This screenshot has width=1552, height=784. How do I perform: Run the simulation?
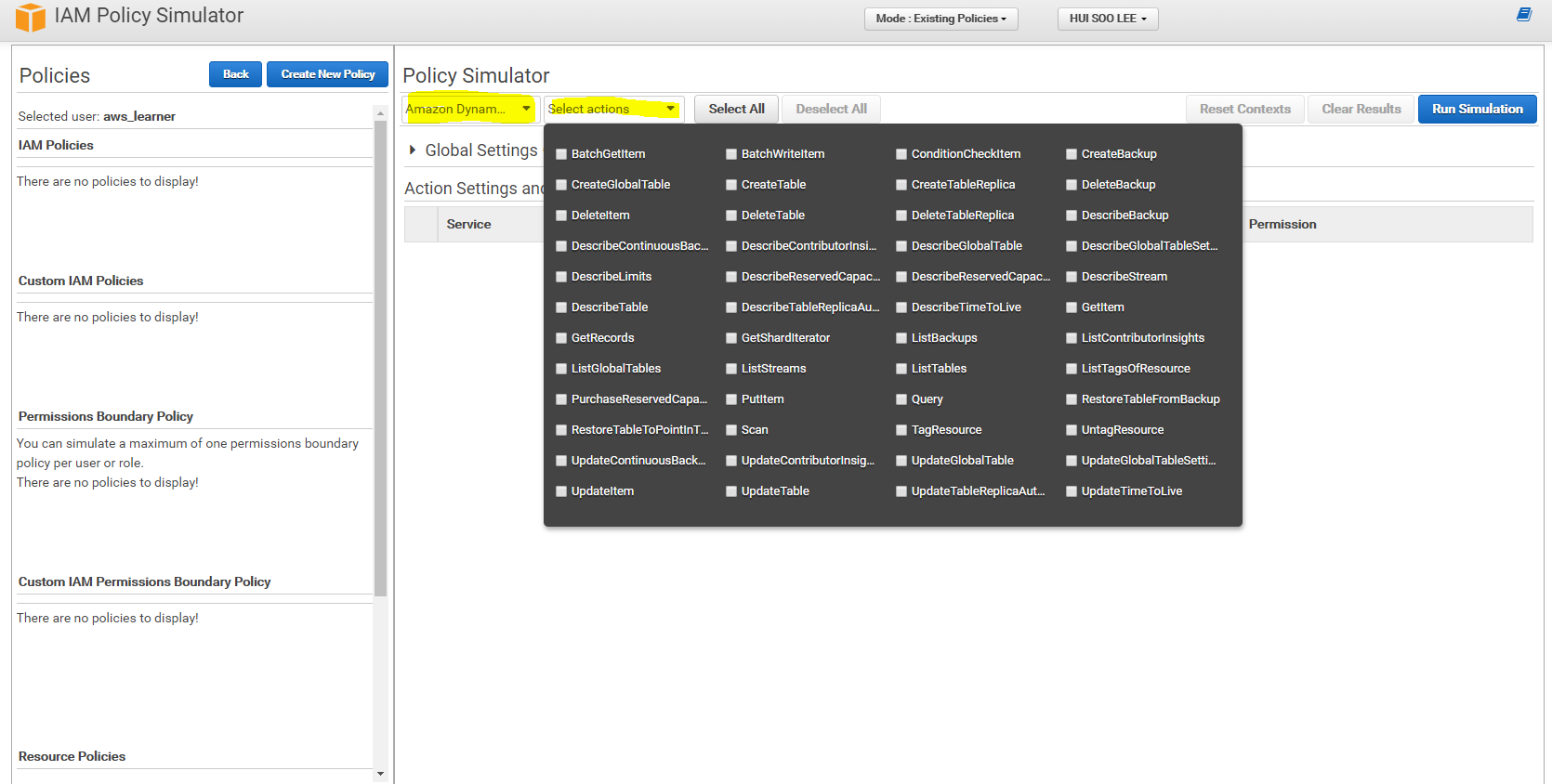1478,109
